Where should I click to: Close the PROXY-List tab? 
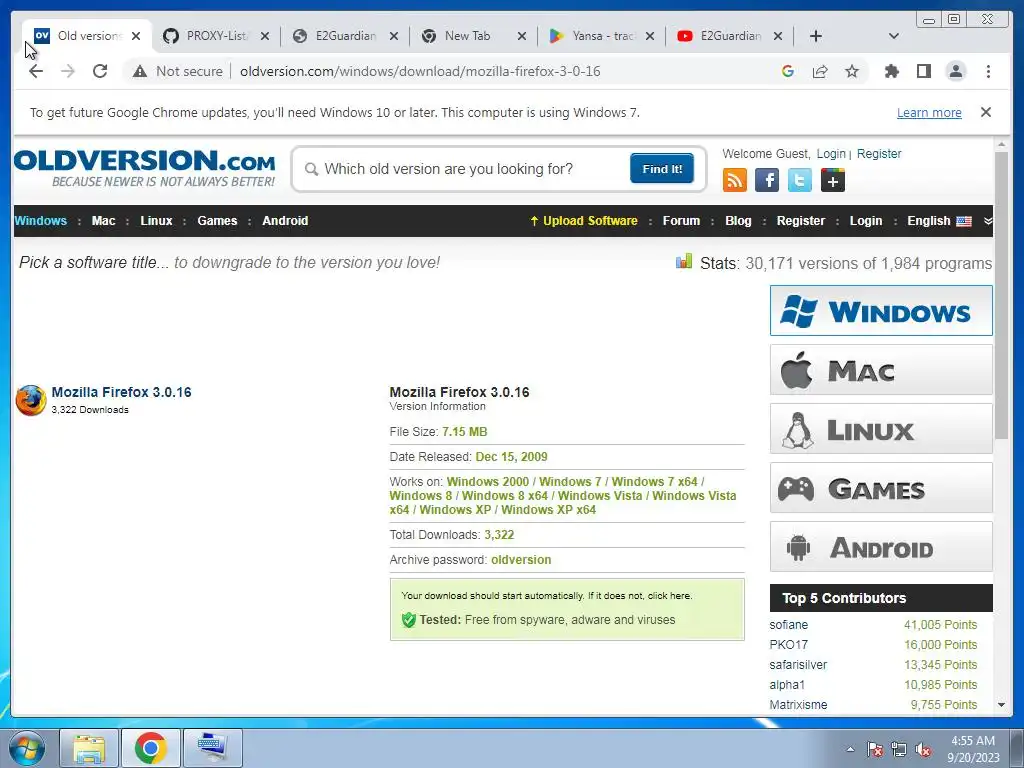click(264, 36)
